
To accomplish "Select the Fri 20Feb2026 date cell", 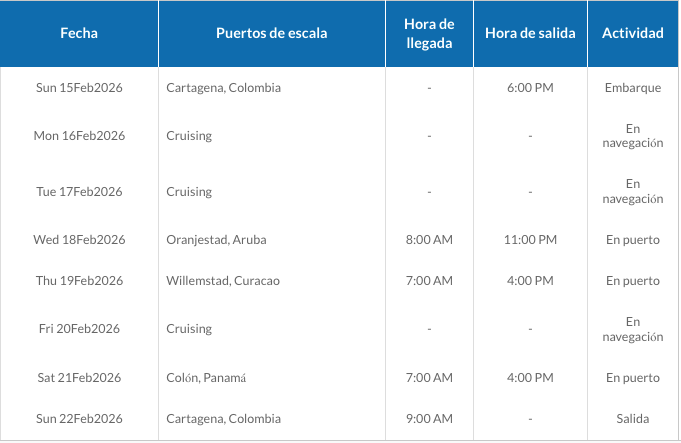I will tap(79, 329).
